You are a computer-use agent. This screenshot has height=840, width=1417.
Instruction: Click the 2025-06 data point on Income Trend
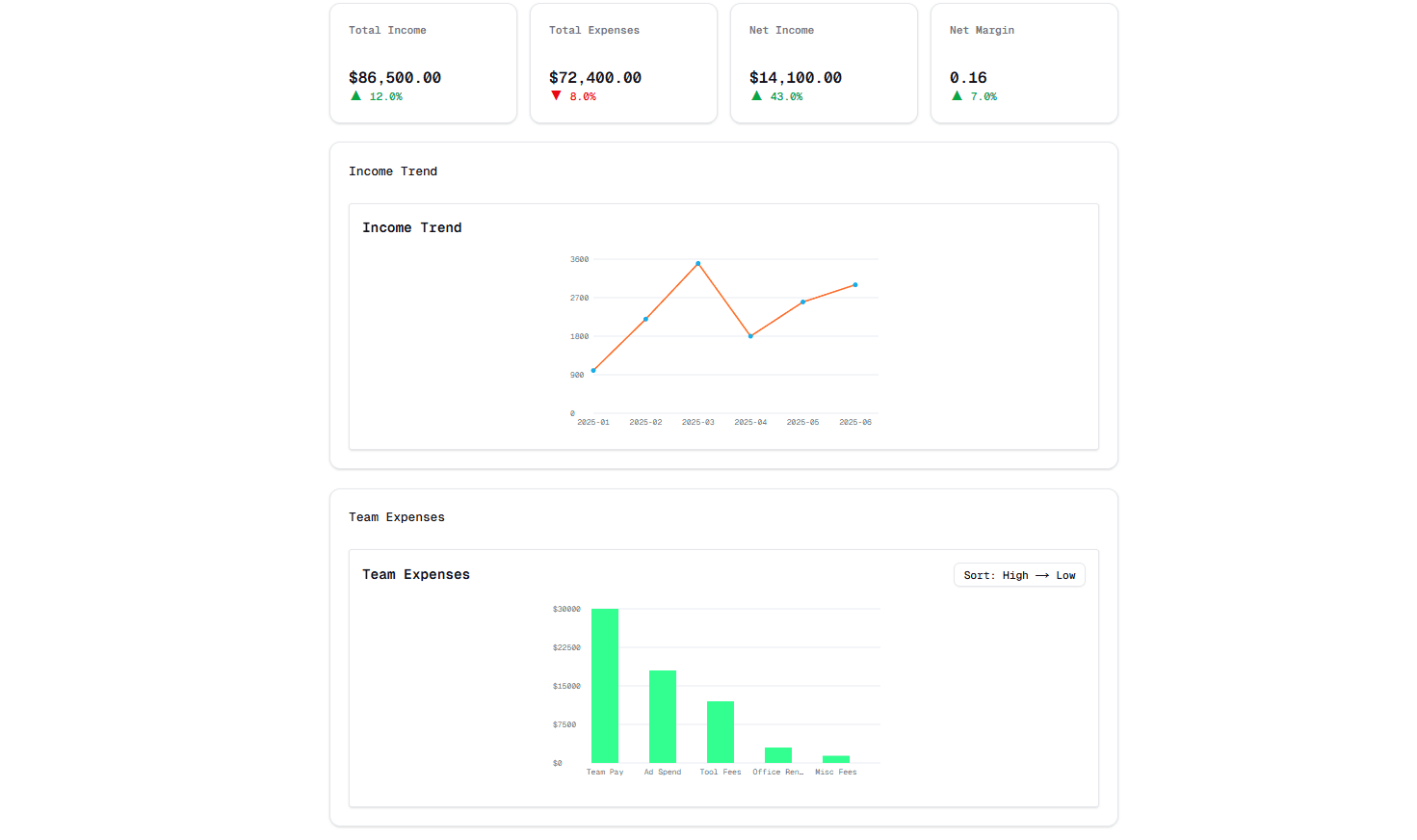point(855,285)
